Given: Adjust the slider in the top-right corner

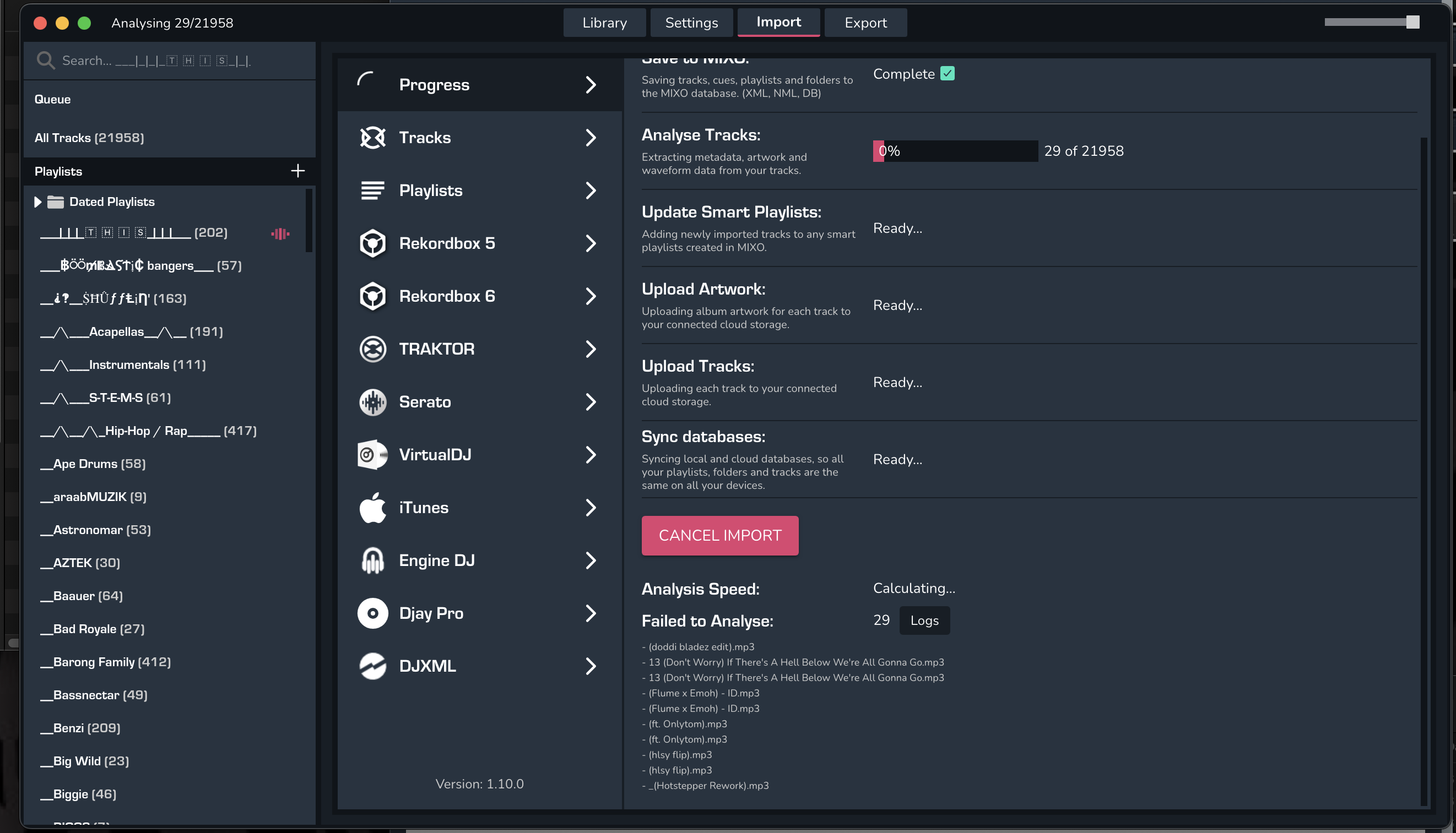Looking at the screenshot, I should [x=1412, y=23].
